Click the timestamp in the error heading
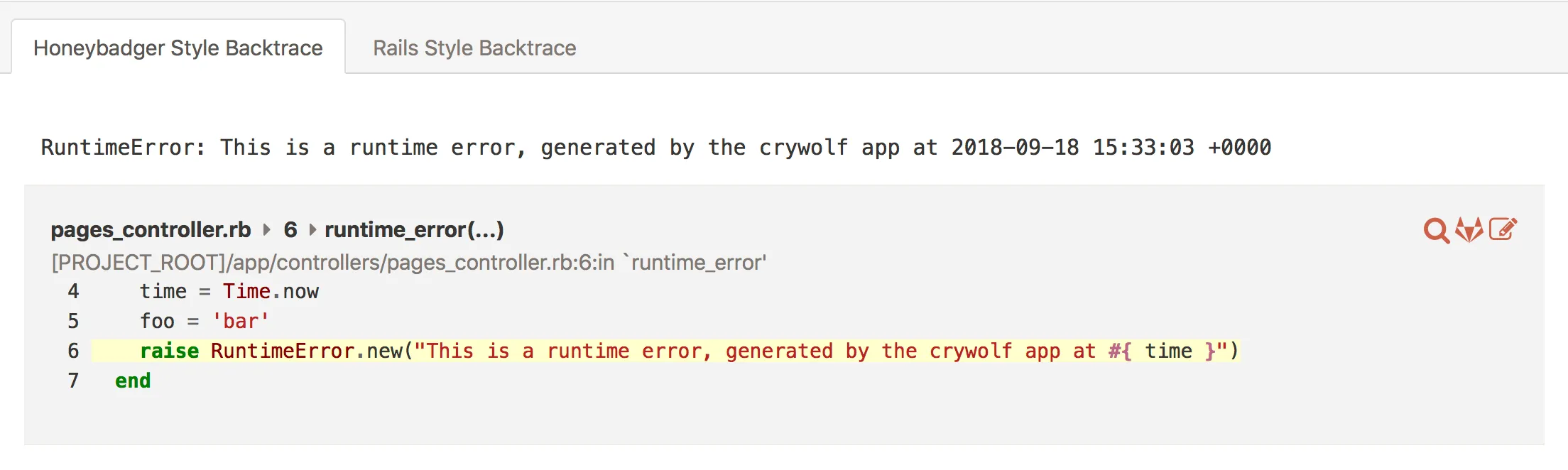The image size is (1568, 470). pyautogui.click(x=1111, y=148)
